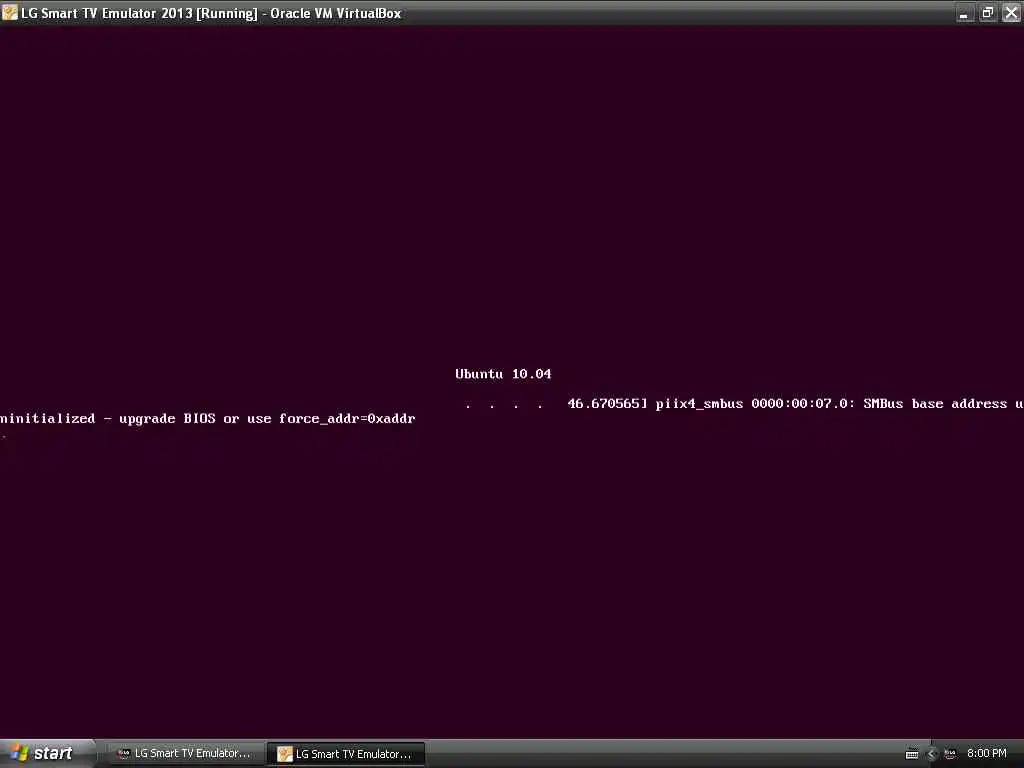Click the Ubuntu 10.04 boot text
1024x768 pixels.
click(x=503, y=374)
